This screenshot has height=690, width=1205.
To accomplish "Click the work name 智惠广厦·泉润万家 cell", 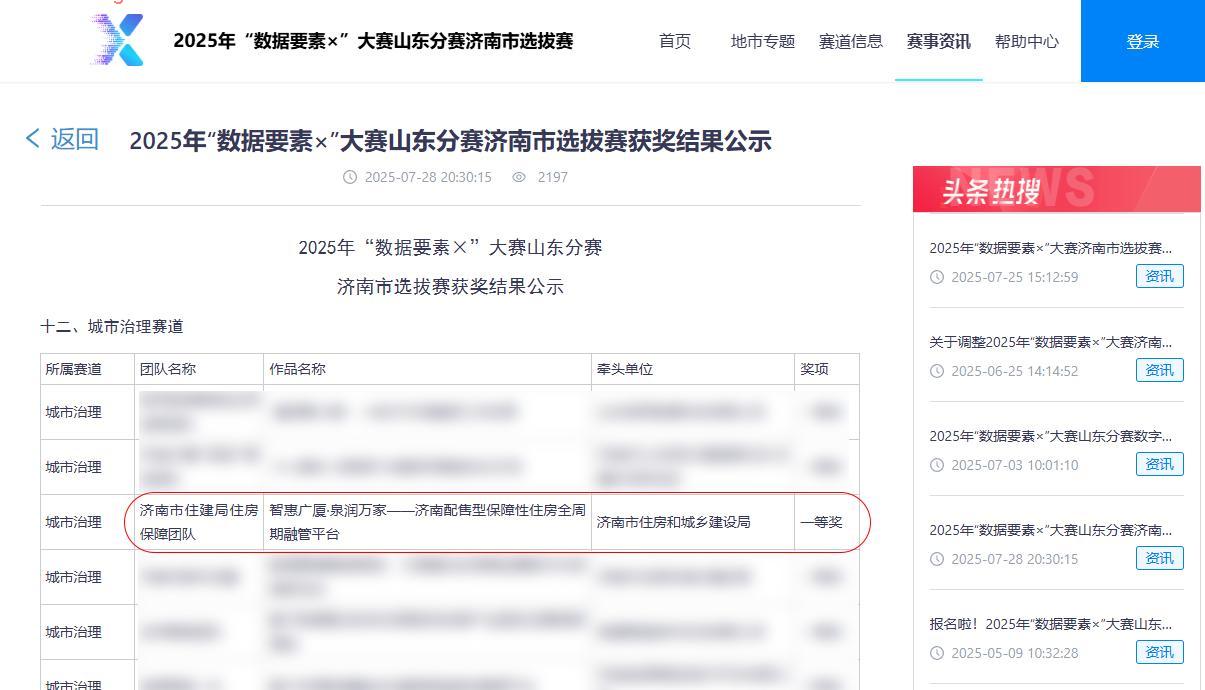I will tap(427, 522).
